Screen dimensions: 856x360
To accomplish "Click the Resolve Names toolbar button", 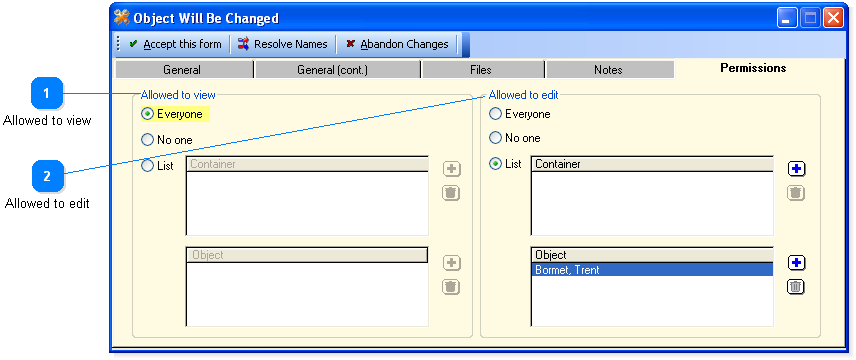I will 282,44.
